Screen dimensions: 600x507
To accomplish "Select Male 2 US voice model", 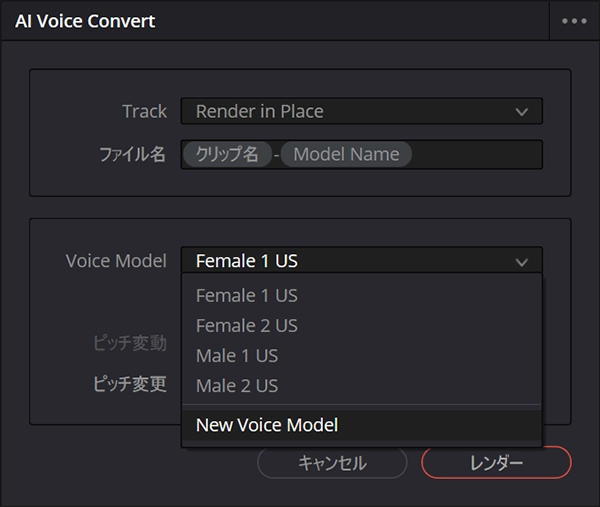I will (x=237, y=385).
